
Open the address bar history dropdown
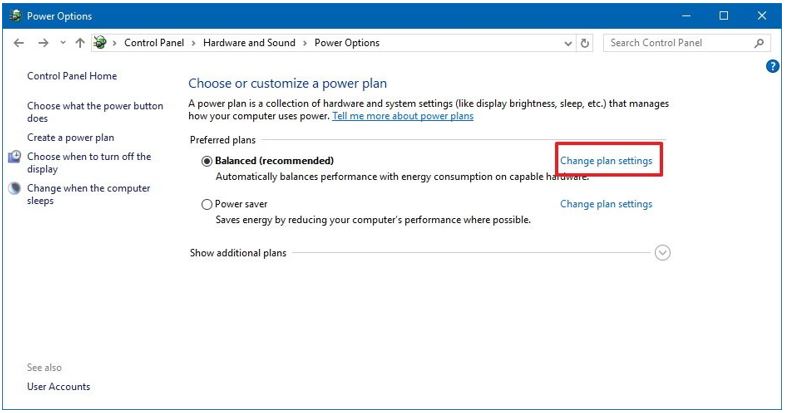[x=568, y=43]
